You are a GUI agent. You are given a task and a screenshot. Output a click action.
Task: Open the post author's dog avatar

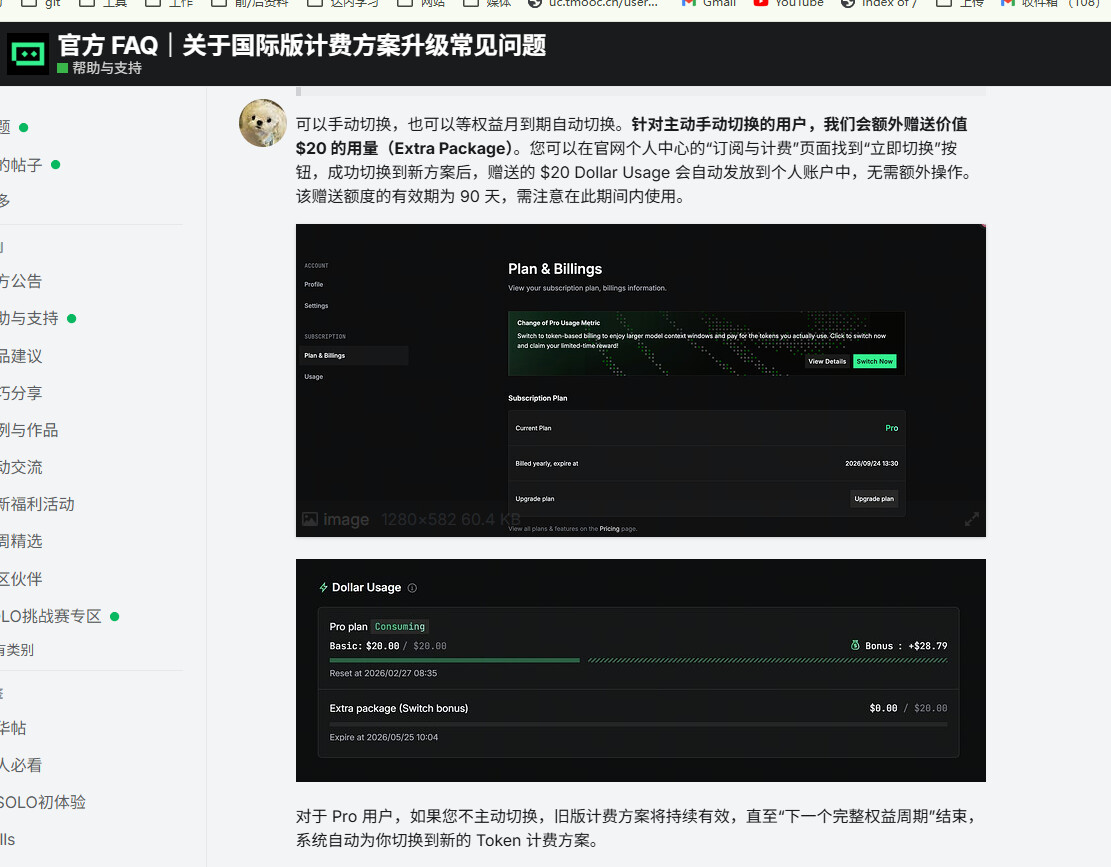pos(263,123)
